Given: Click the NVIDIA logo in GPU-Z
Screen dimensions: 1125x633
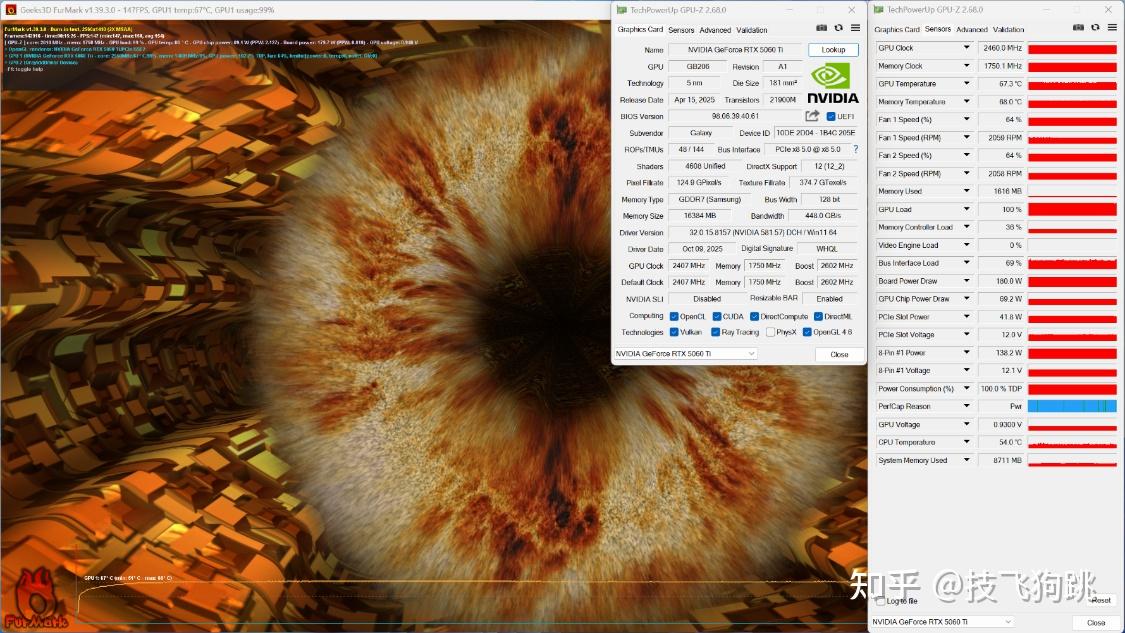Looking at the screenshot, I should coord(832,84).
